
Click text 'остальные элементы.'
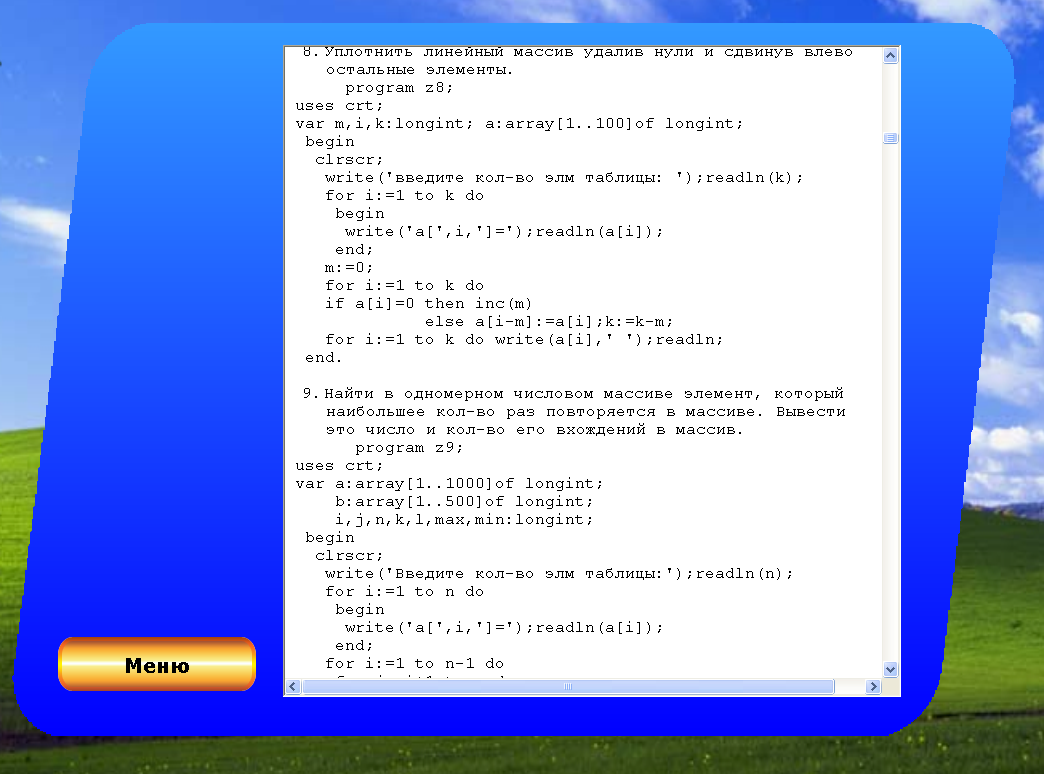419,70
